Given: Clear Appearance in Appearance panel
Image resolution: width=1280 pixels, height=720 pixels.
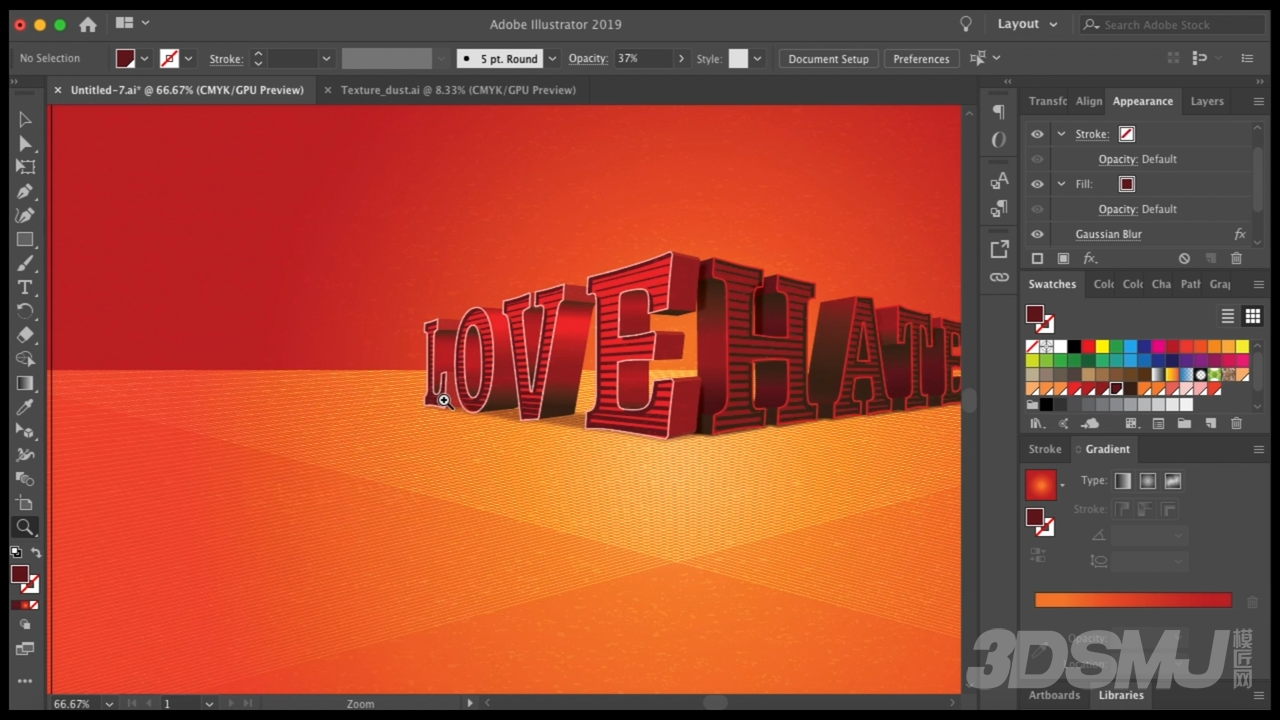Looking at the screenshot, I should point(1184,259).
